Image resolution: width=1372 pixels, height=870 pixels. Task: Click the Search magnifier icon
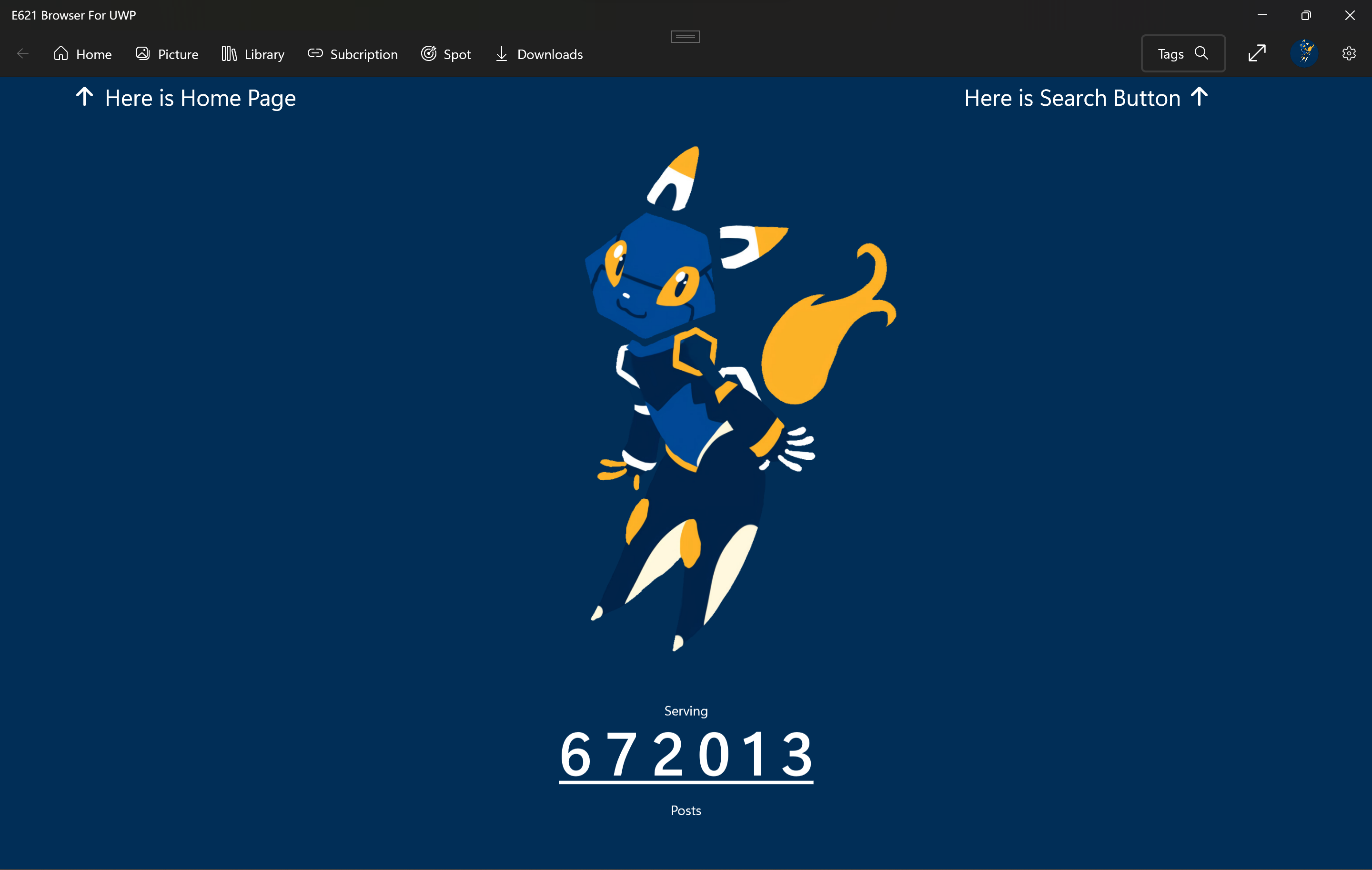pos(1201,54)
